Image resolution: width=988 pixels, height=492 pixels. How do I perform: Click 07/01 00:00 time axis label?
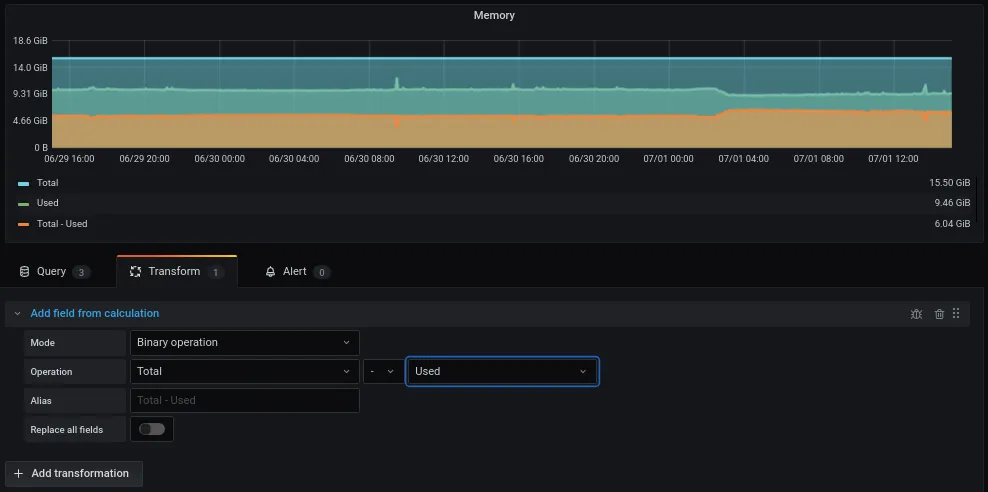click(669, 159)
